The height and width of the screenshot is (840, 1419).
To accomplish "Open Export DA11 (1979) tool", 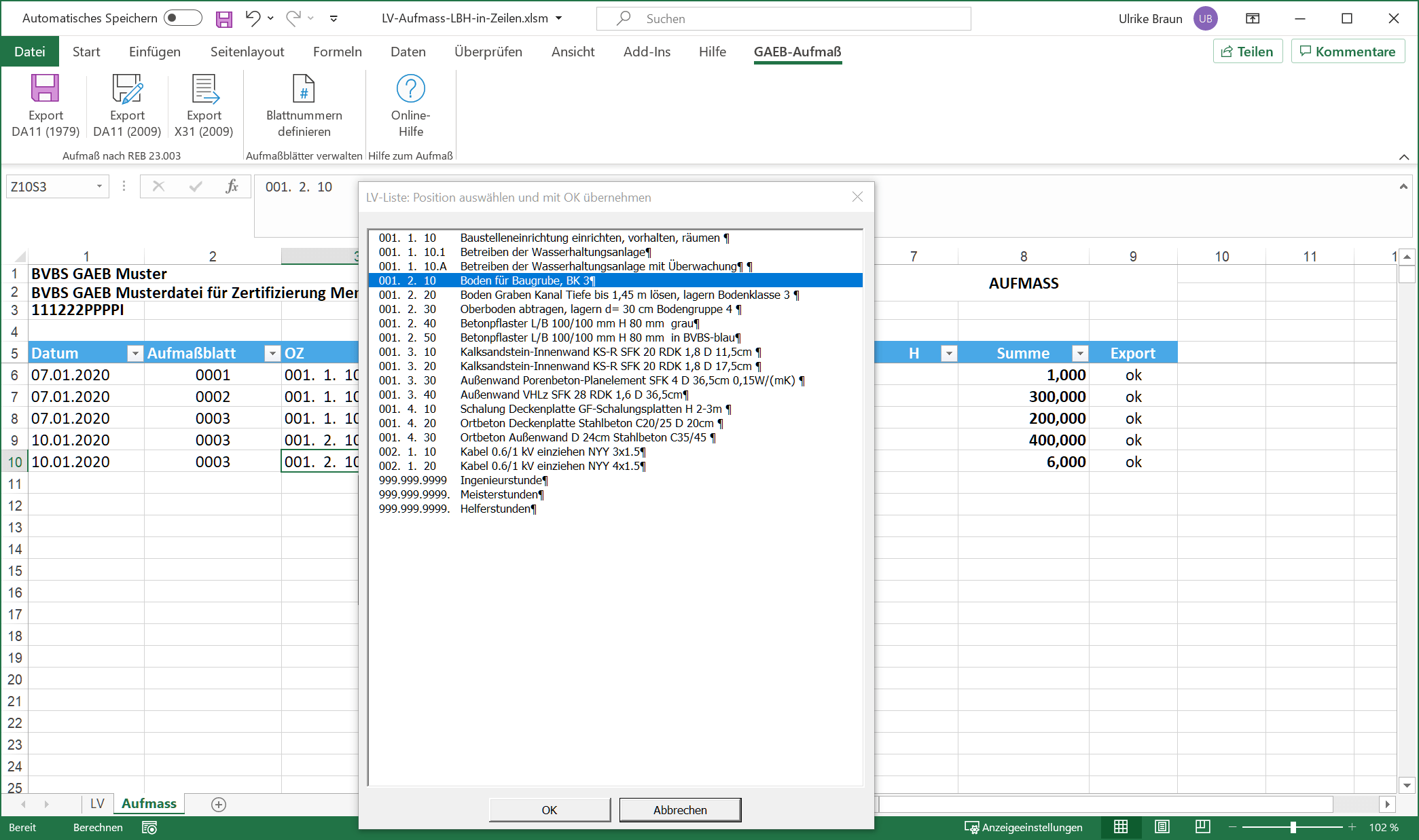I will (45, 105).
